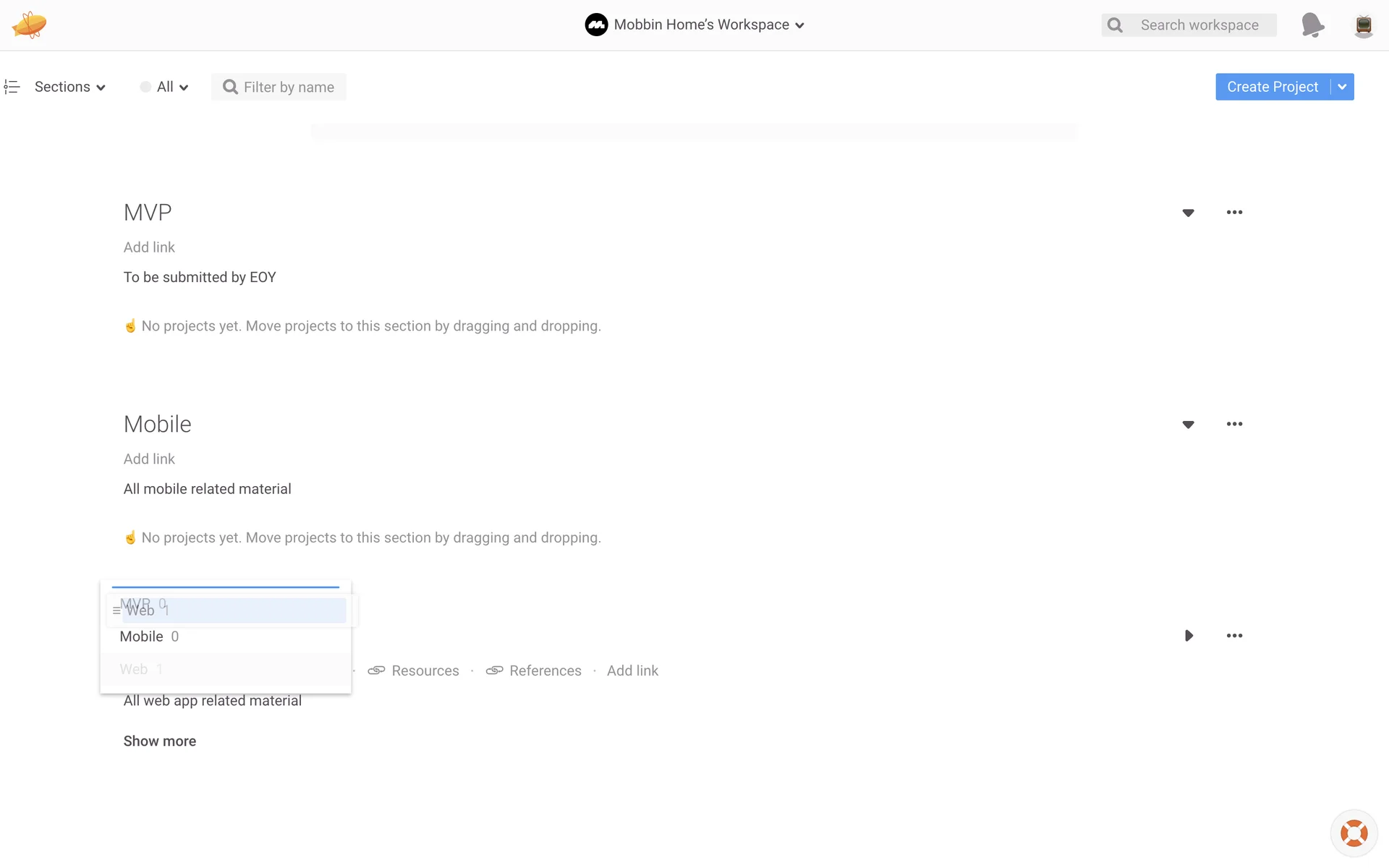Open the notifications bell
The width and height of the screenshot is (1389, 868).
1312,25
